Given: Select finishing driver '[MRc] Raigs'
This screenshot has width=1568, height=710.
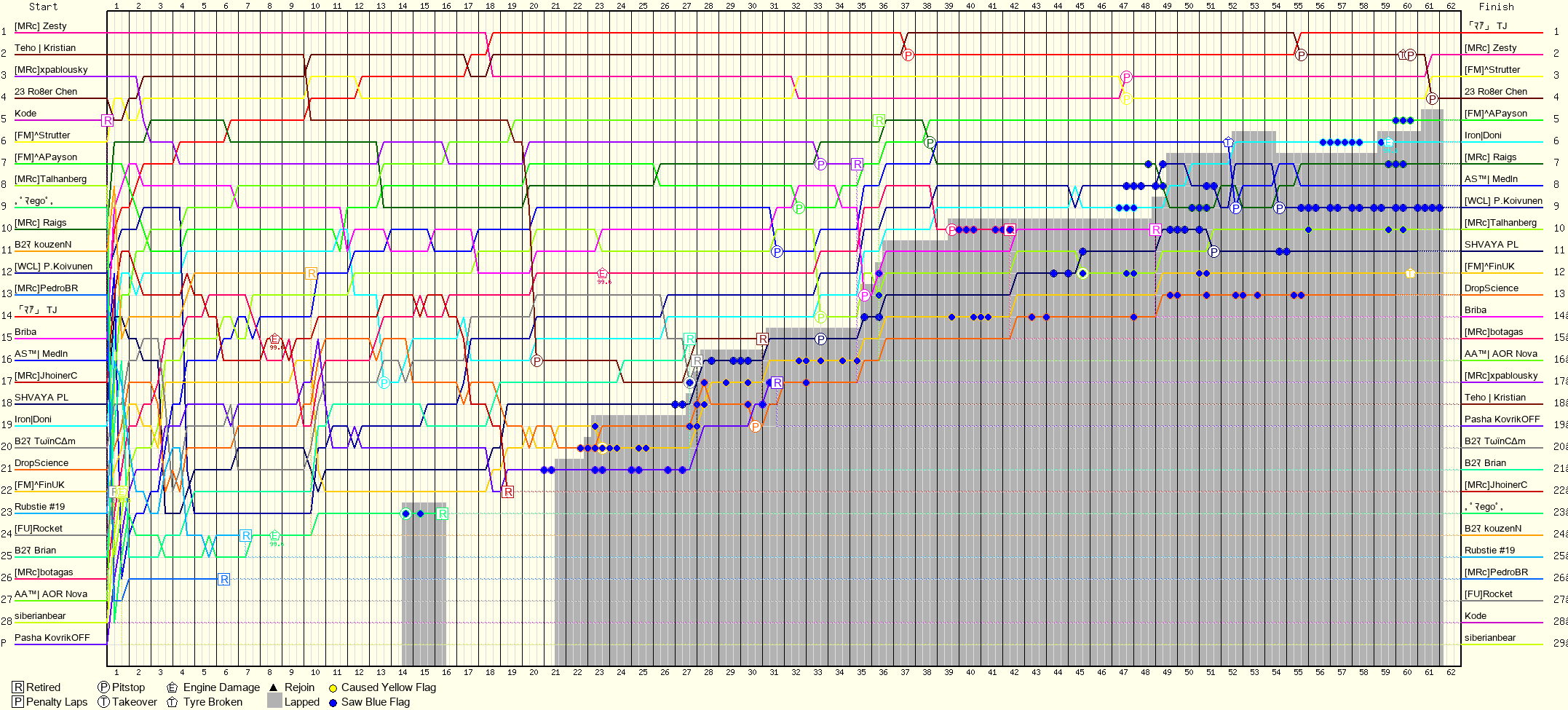Looking at the screenshot, I should (x=1490, y=157).
